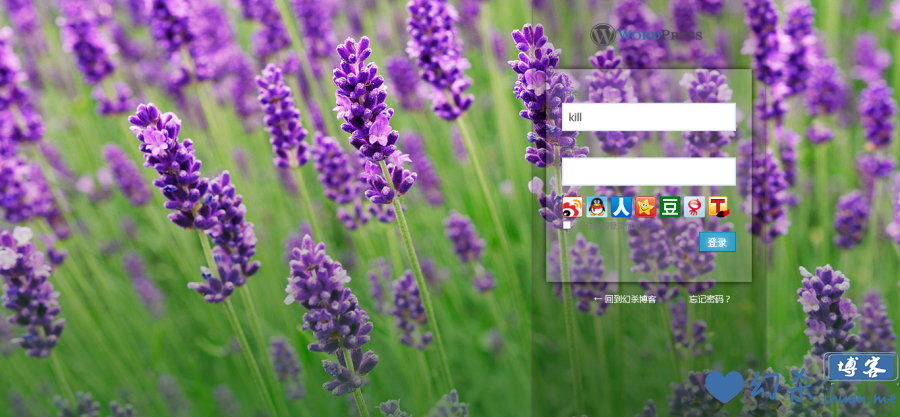The width and height of the screenshot is (900, 417).
Task: Focus the username field containing kill
Action: point(648,117)
